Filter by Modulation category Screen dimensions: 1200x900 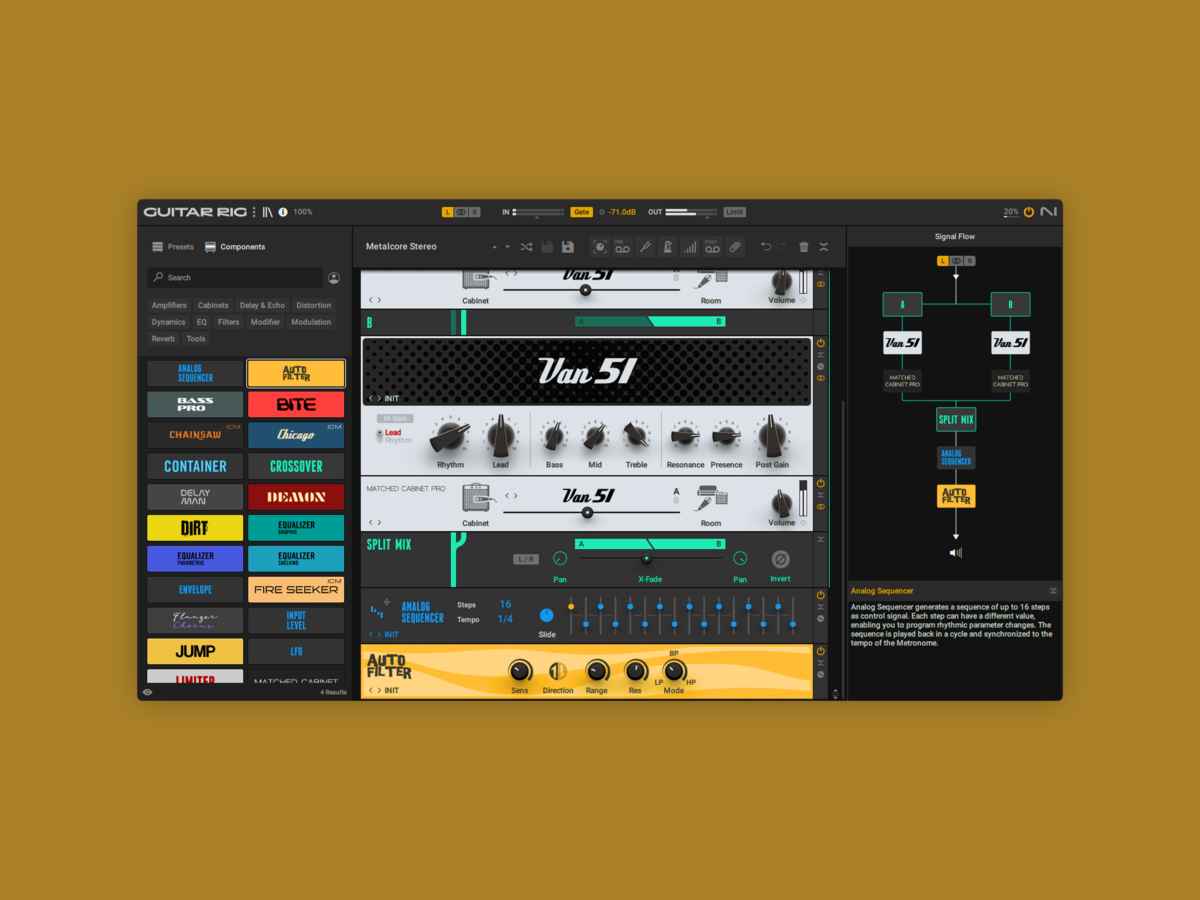311,322
